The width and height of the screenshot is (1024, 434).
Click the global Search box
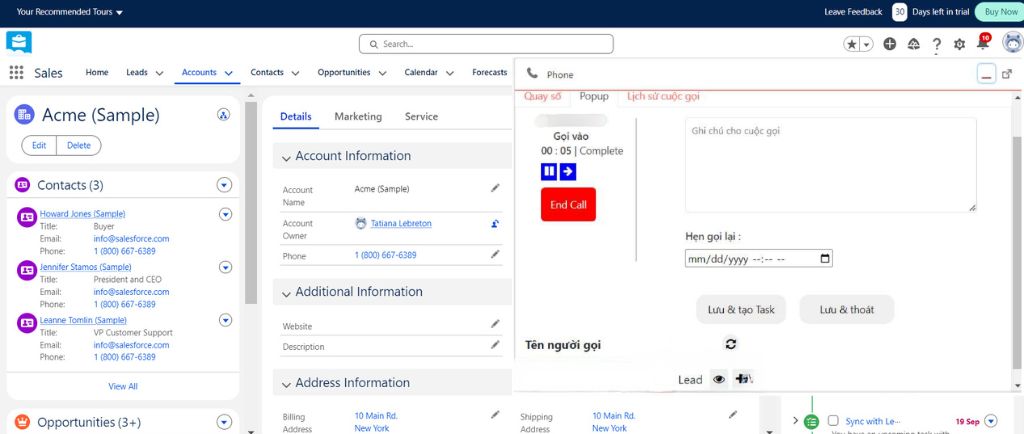click(x=486, y=44)
